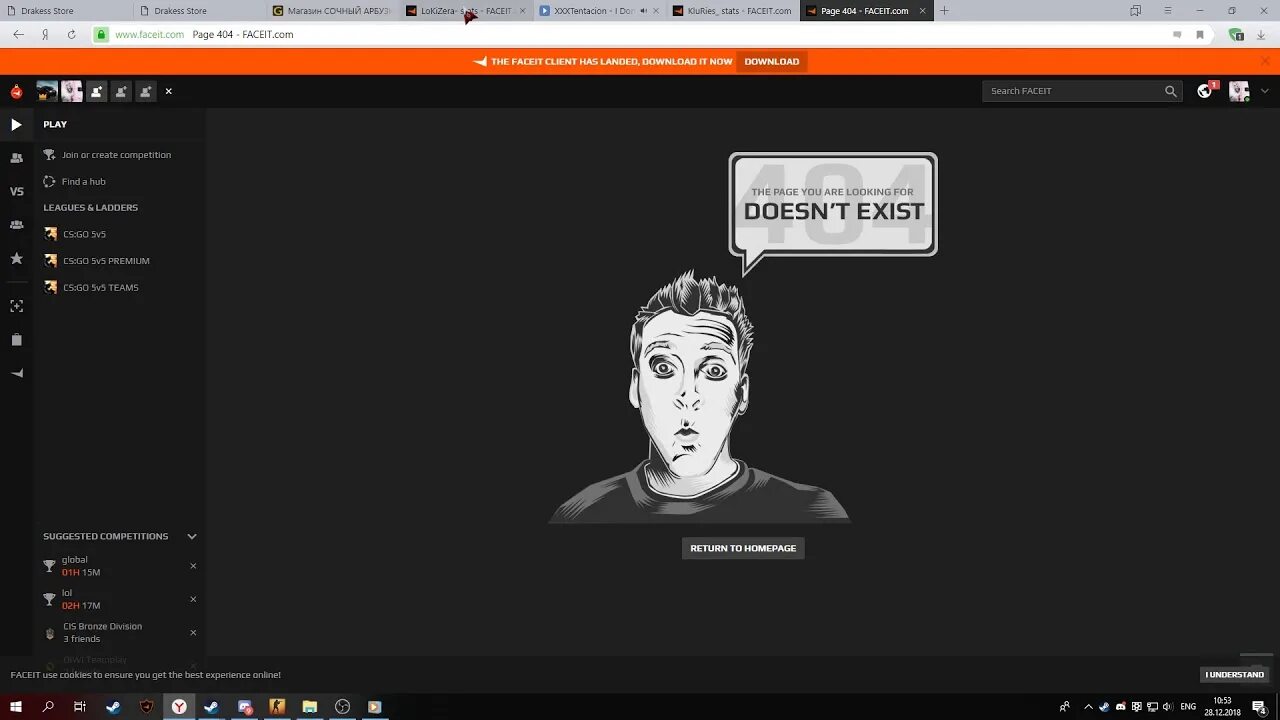Click the search magnifier in Search FACEIT
The width and height of the screenshot is (1280, 720).
[1171, 91]
